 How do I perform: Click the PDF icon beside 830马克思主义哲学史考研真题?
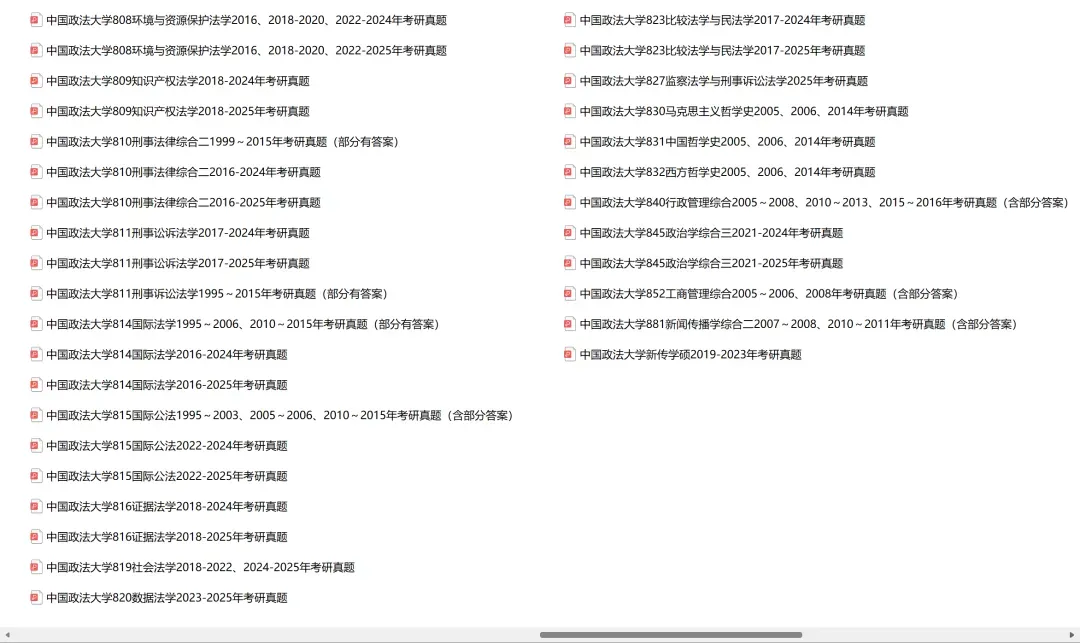570,110
